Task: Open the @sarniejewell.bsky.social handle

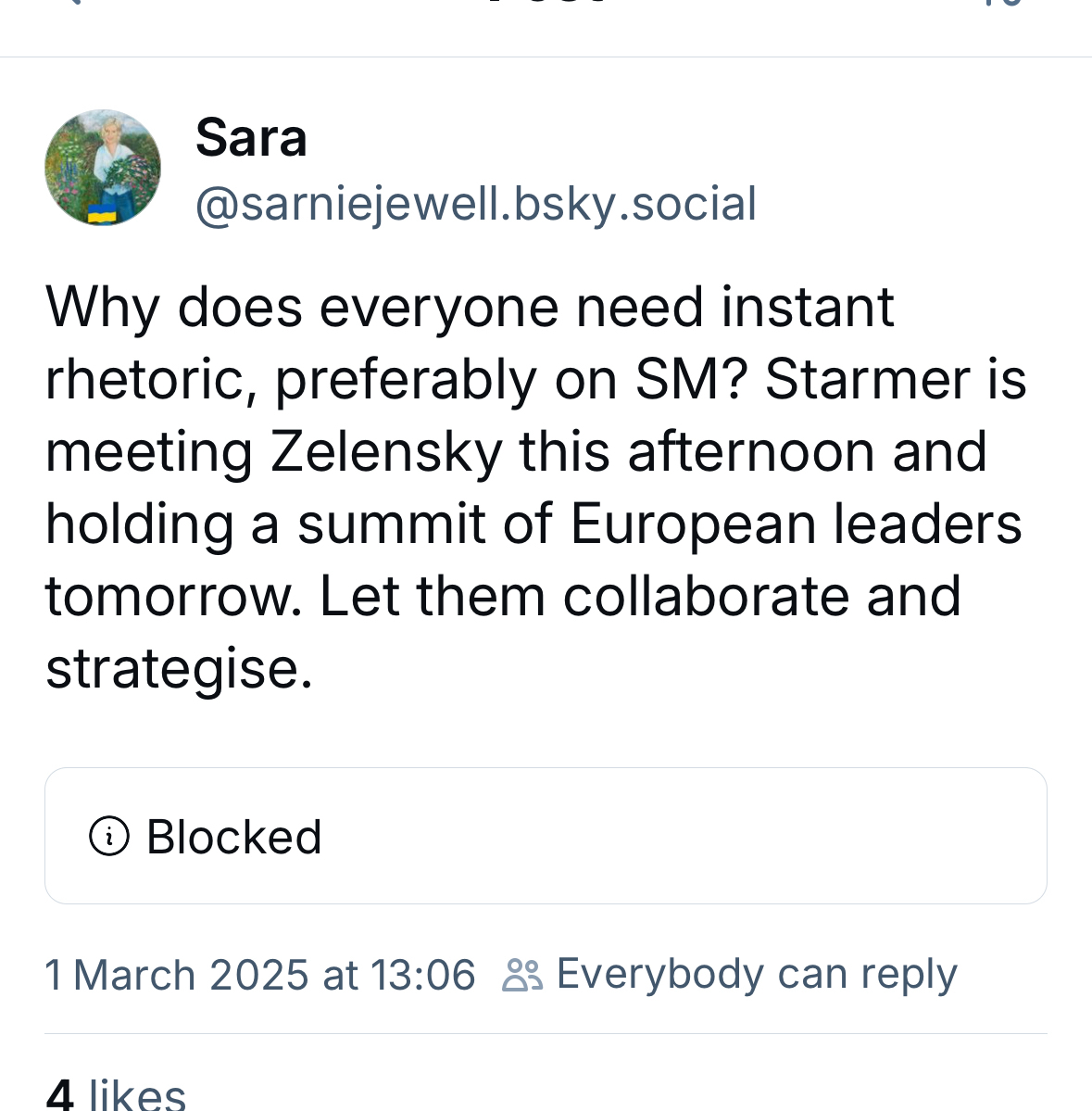Action: (x=476, y=204)
